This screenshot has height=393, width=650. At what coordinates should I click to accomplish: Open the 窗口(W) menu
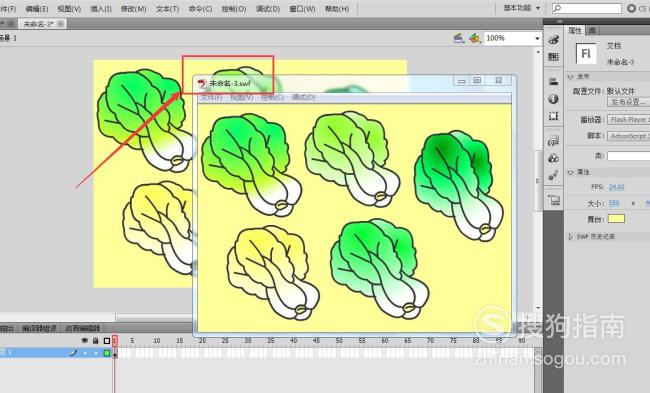[x=302, y=9]
